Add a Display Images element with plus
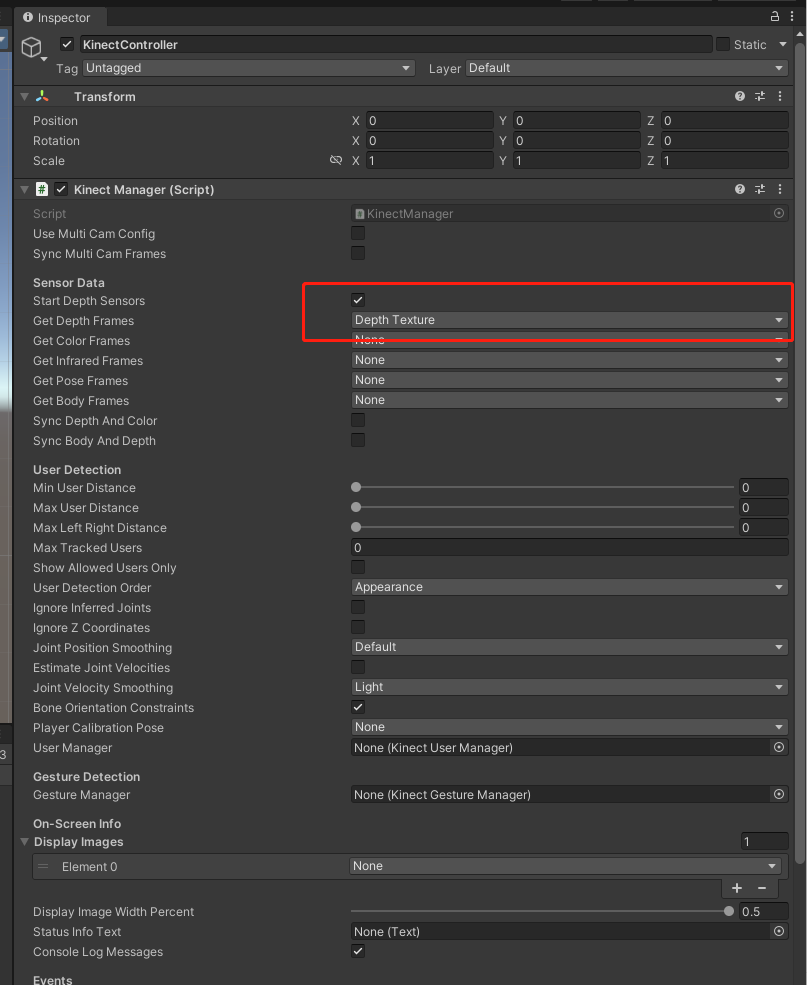The image size is (807, 985). point(737,888)
